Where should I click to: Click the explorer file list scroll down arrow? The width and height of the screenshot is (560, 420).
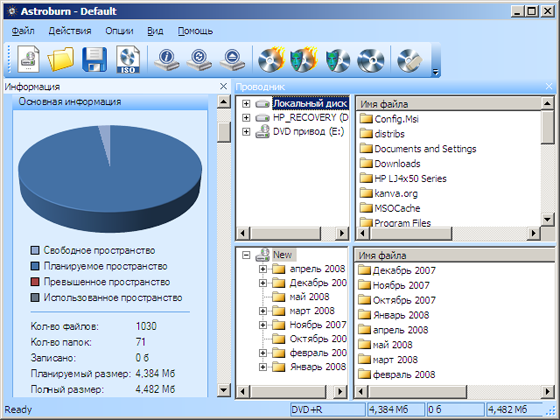pos(548,219)
